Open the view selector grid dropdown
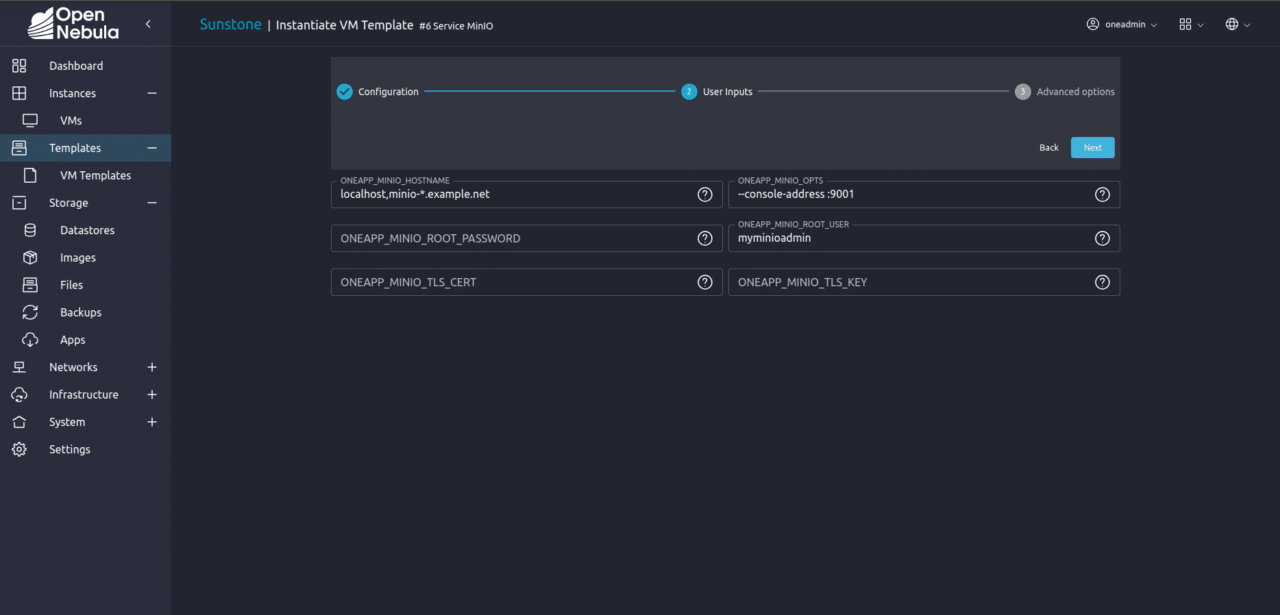The width and height of the screenshot is (1280, 615). (x=1191, y=24)
